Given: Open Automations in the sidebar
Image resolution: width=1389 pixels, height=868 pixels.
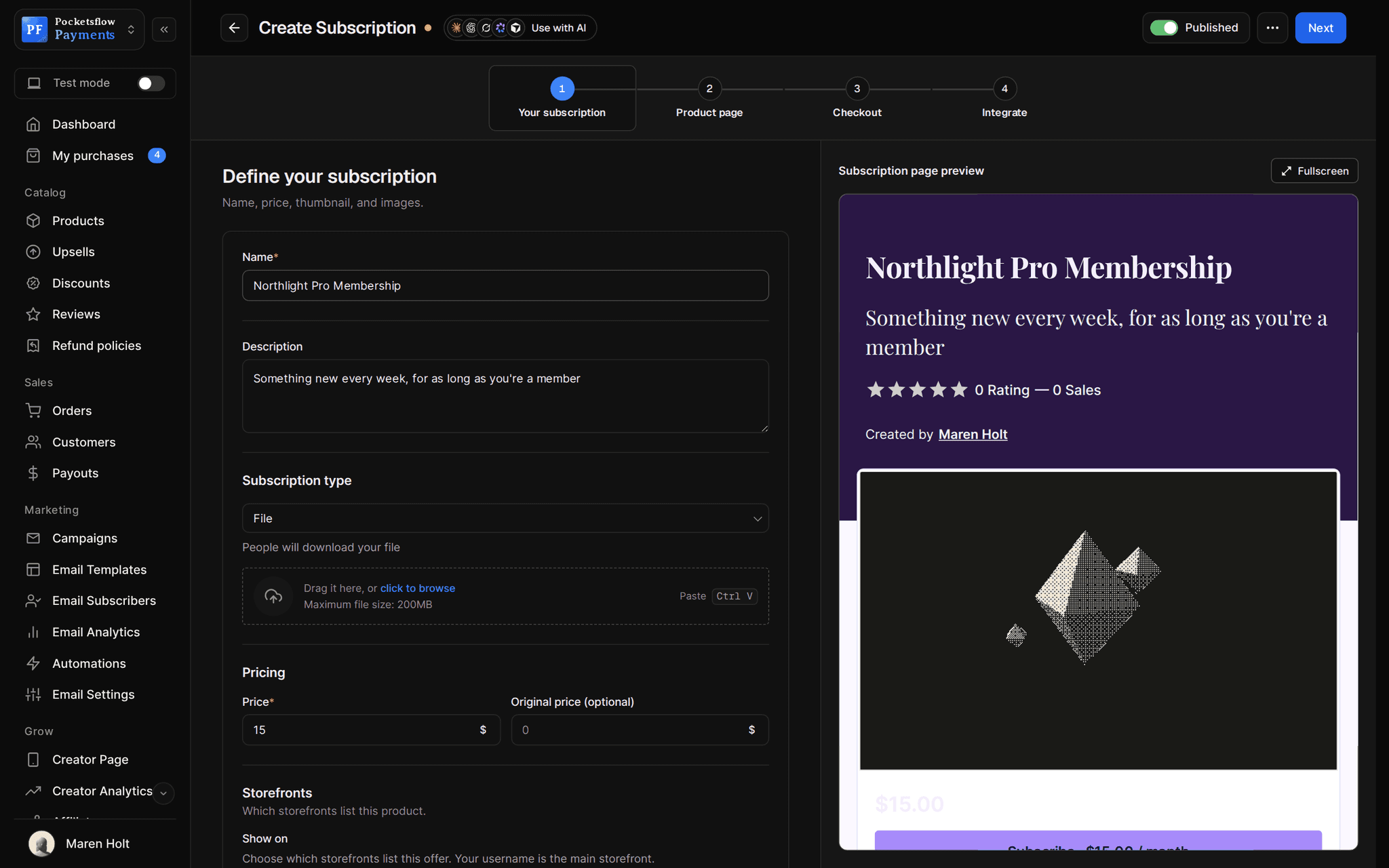Looking at the screenshot, I should [x=95, y=663].
